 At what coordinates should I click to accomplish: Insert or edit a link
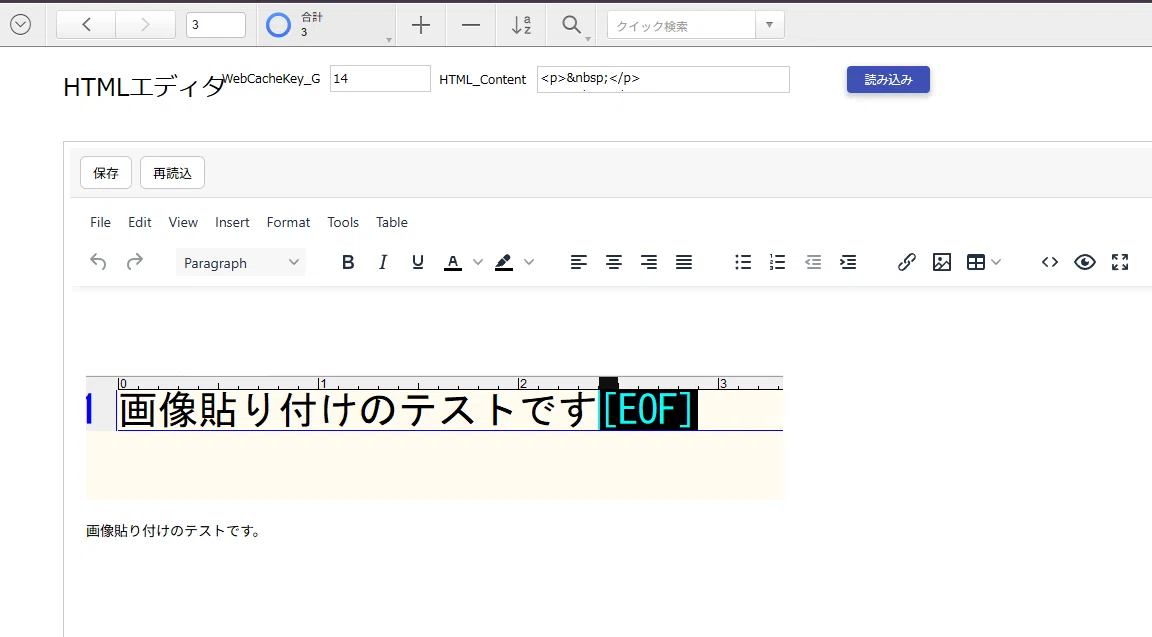[907, 262]
